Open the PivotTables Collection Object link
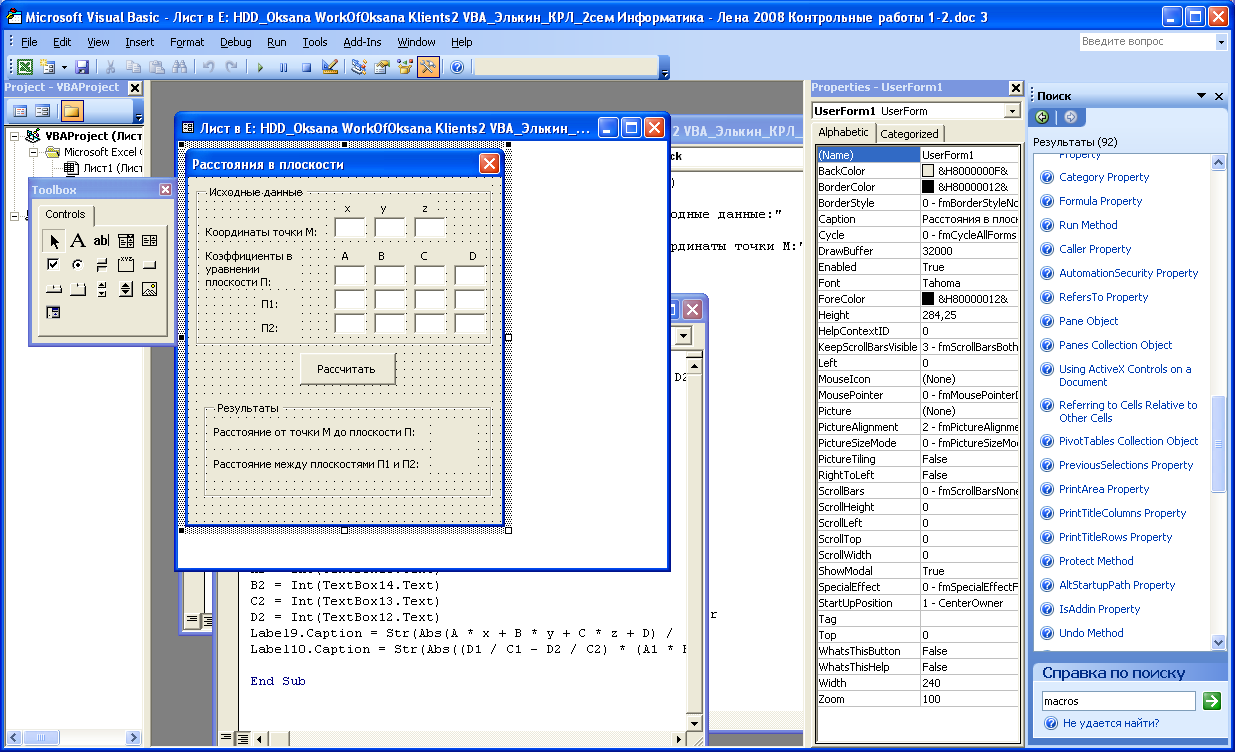This screenshot has height=752, width=1235. click(1128, 441)
